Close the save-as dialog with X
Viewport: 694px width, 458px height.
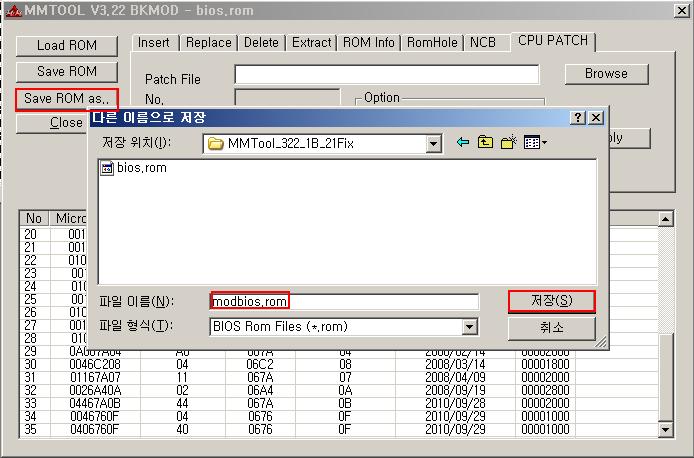[596, 118]
